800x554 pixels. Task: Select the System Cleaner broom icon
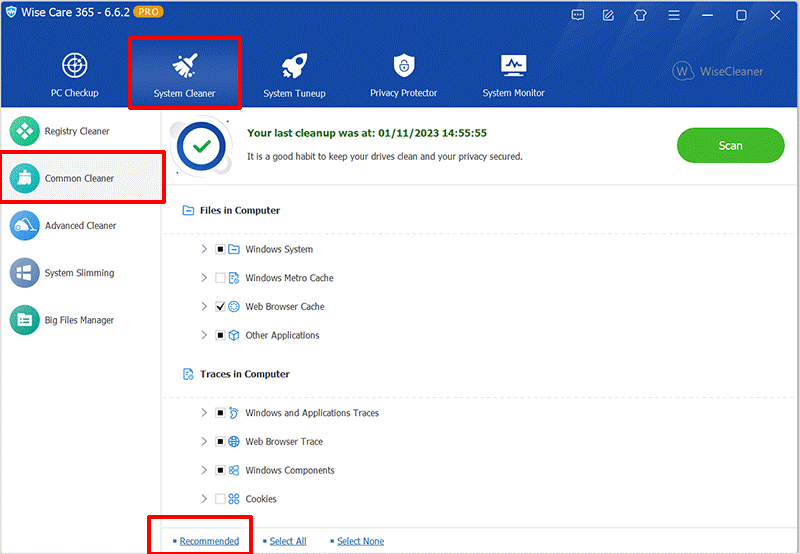[x=184, y=66]
